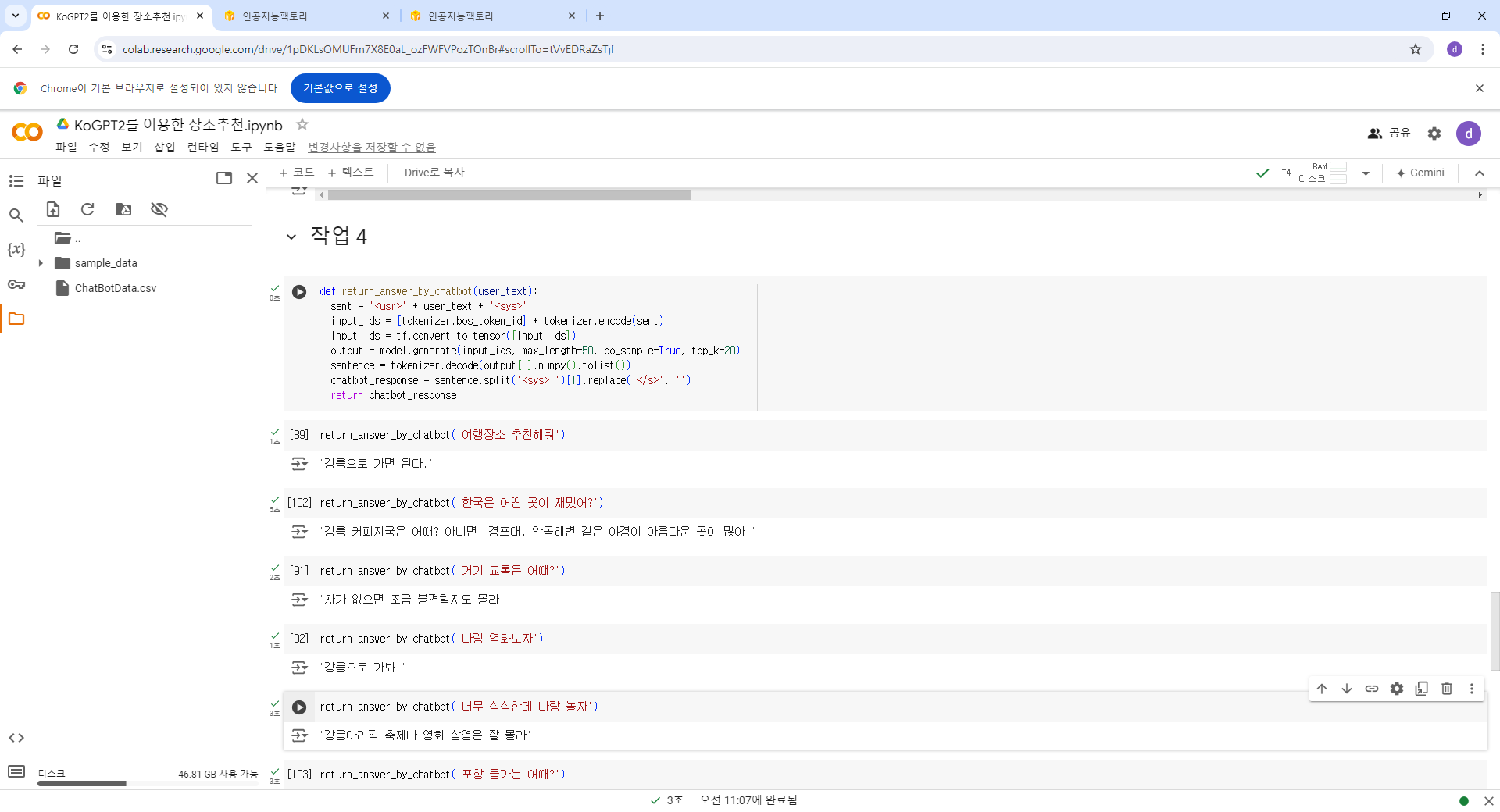Open the 런타임 menu
The height and width of the screenshot is (812, 1500).
(x=202, y=147)
